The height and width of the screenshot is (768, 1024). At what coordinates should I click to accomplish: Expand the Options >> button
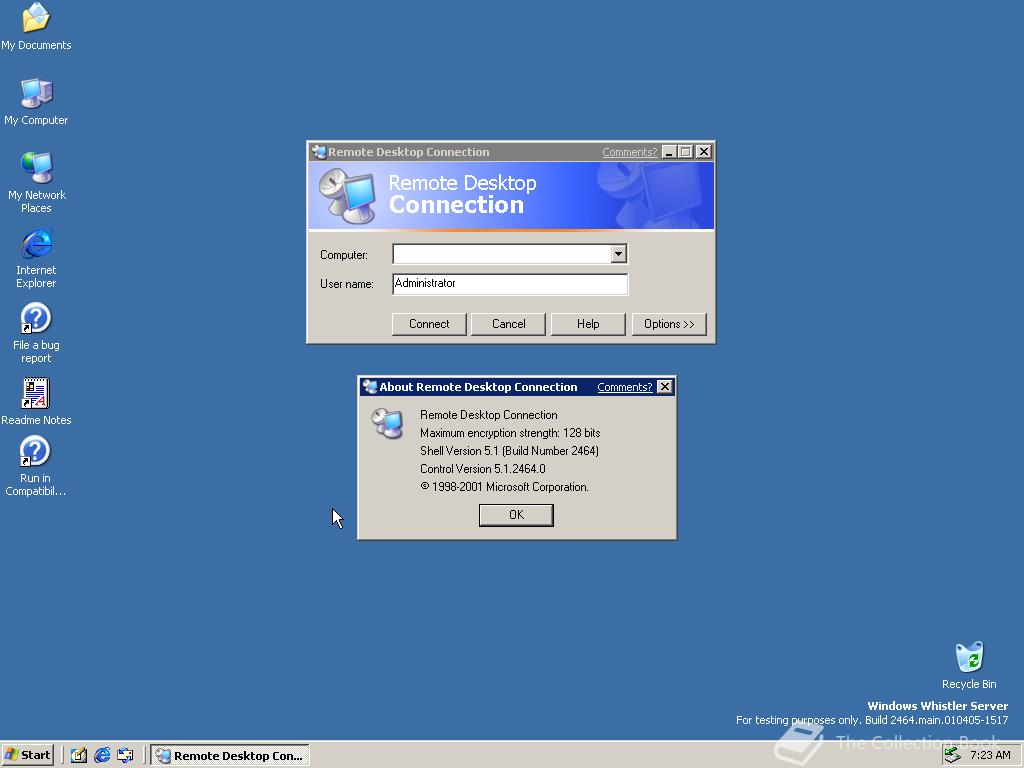[669, 324]
